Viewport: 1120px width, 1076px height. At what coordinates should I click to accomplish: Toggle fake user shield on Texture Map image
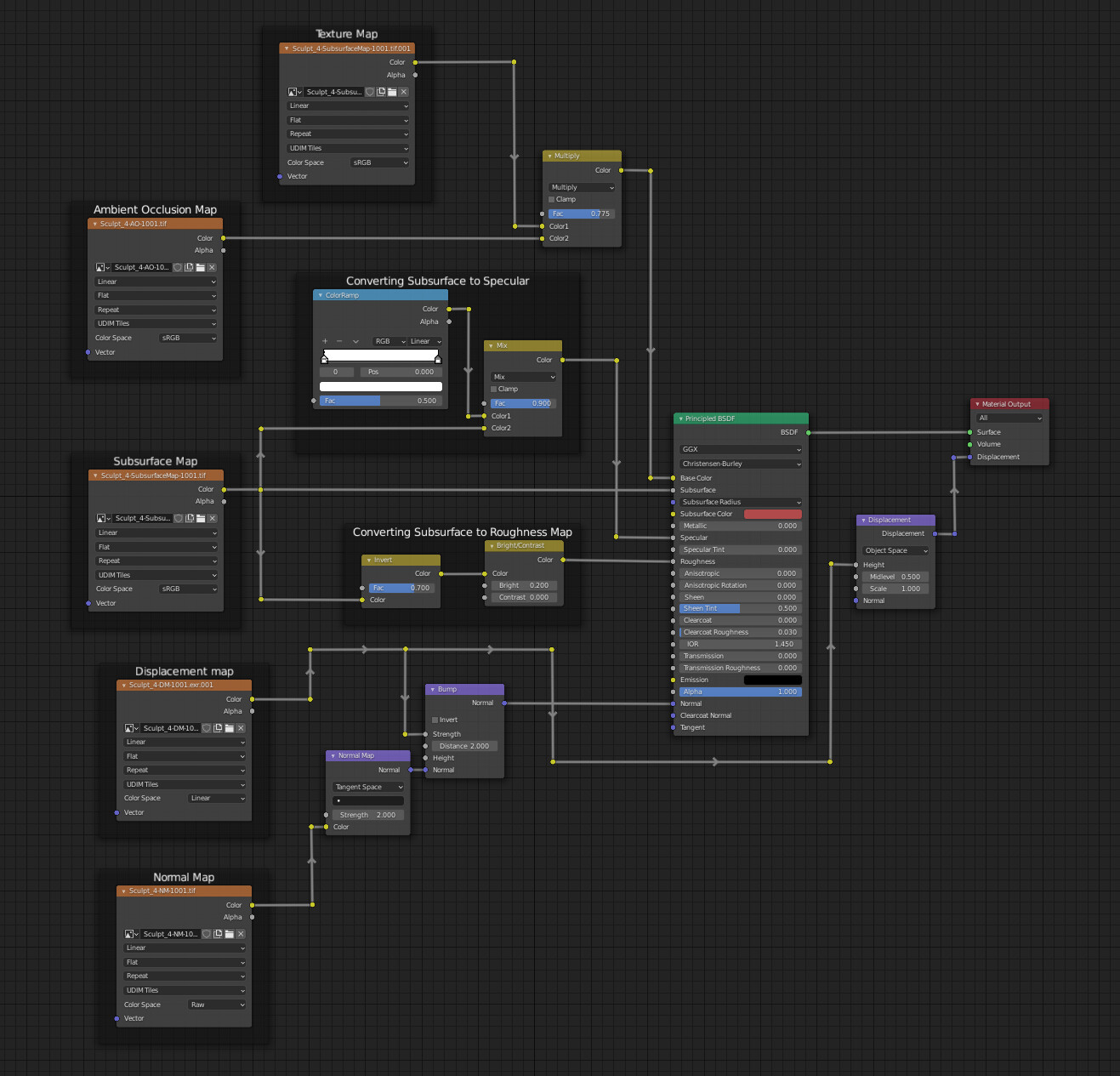pyautogui.click(x=370, y=92)
